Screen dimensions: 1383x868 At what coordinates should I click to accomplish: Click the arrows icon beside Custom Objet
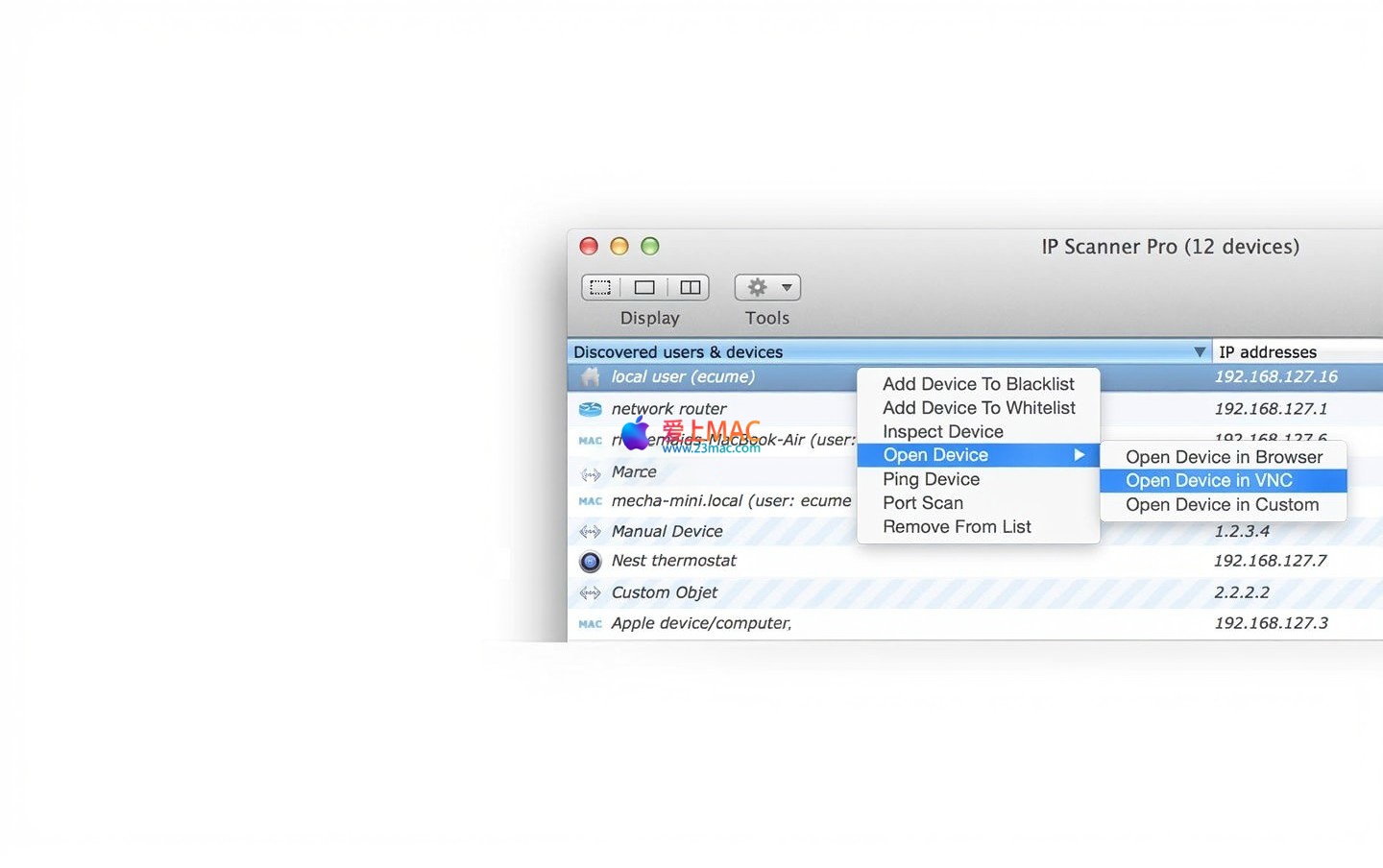[591, 593]
